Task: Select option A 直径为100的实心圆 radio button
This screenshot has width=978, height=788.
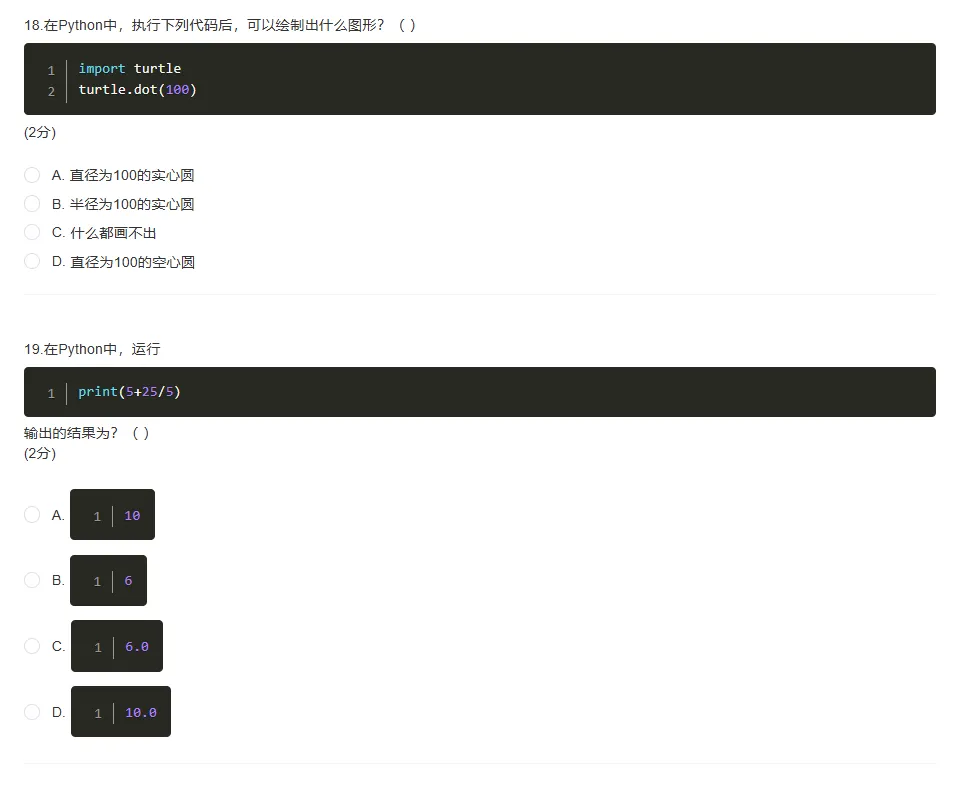Action: tap(32, 175)
